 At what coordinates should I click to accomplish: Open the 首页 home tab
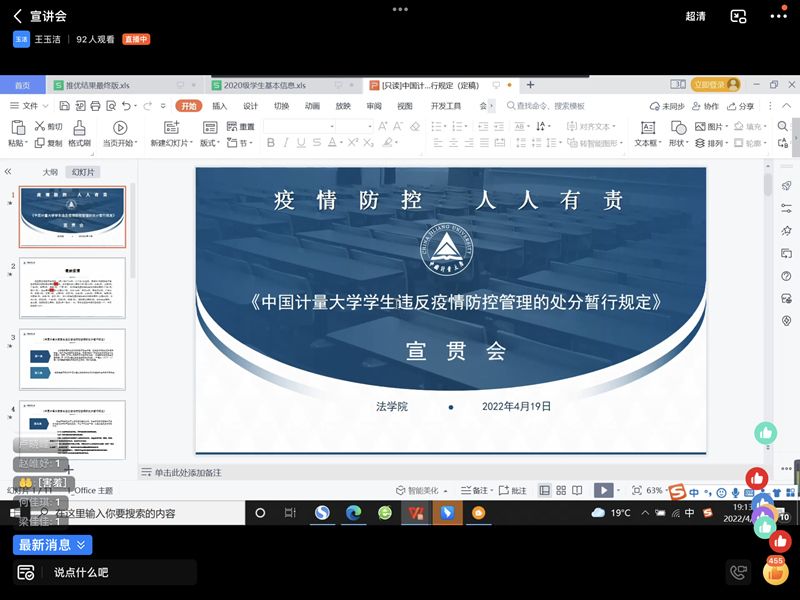22,85
